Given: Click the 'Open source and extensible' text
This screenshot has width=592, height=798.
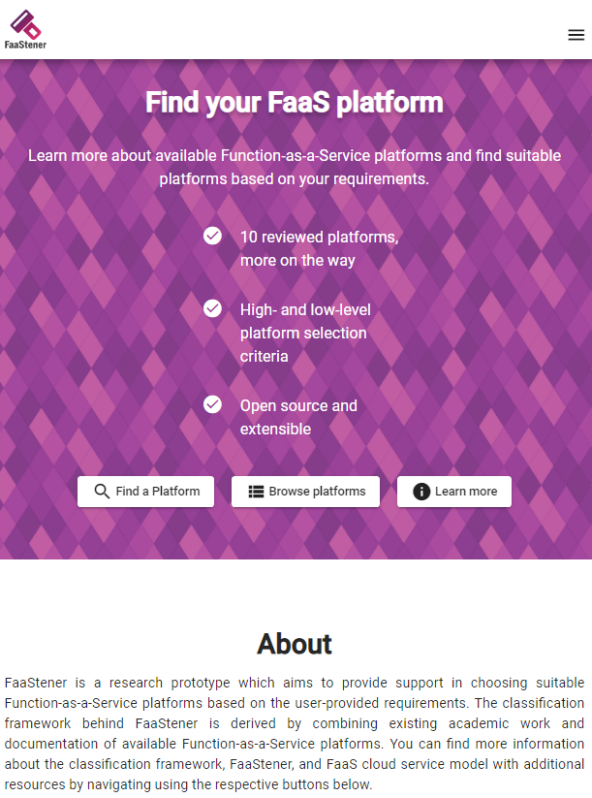Looking at the screenshot, I should [x=299, y=417].
